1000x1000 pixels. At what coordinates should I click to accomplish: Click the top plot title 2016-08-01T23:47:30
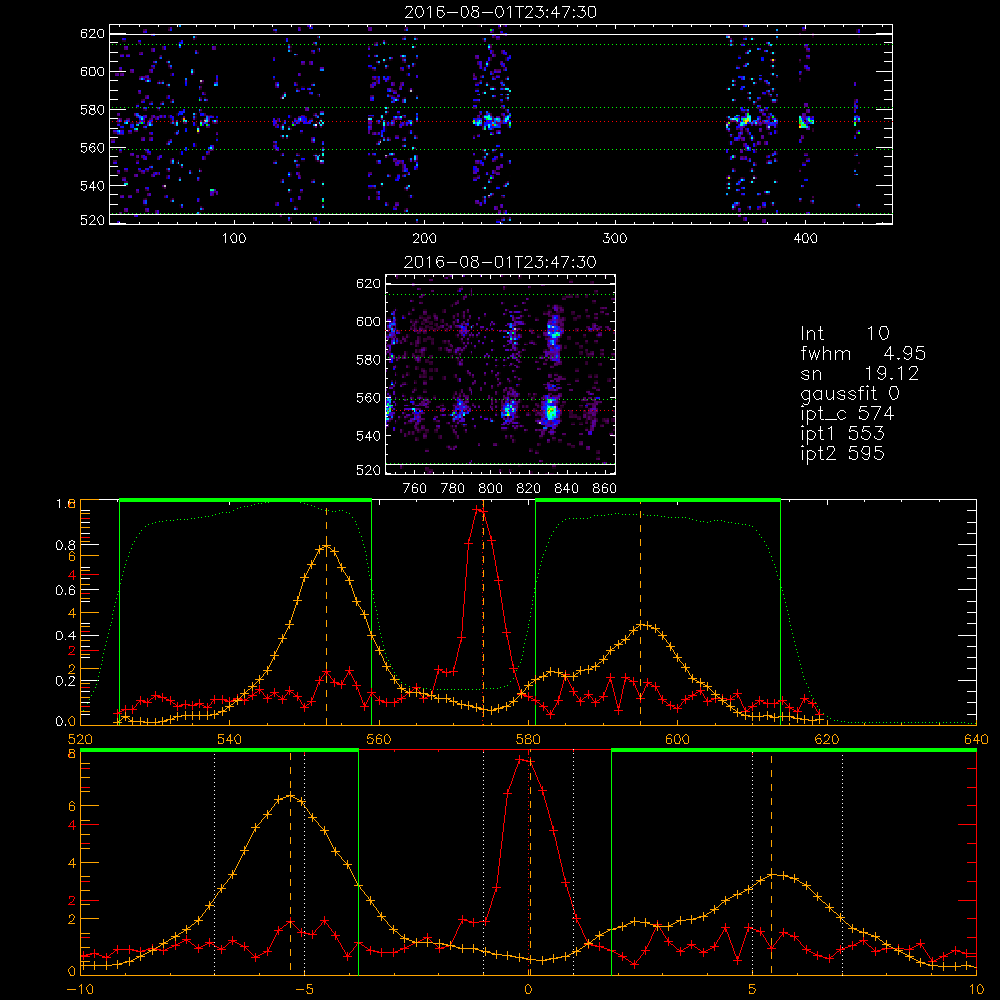(x=501, y=12)
